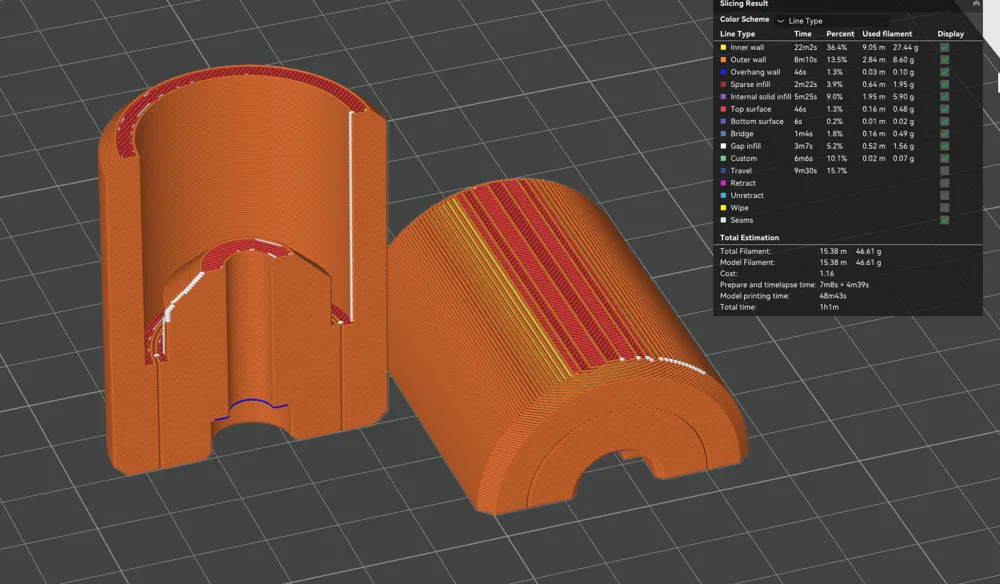Image resolution: width=1000 pixels, height=584 pixels.
Task: Click the red Top surface color swatch
Action: [723, 109]
